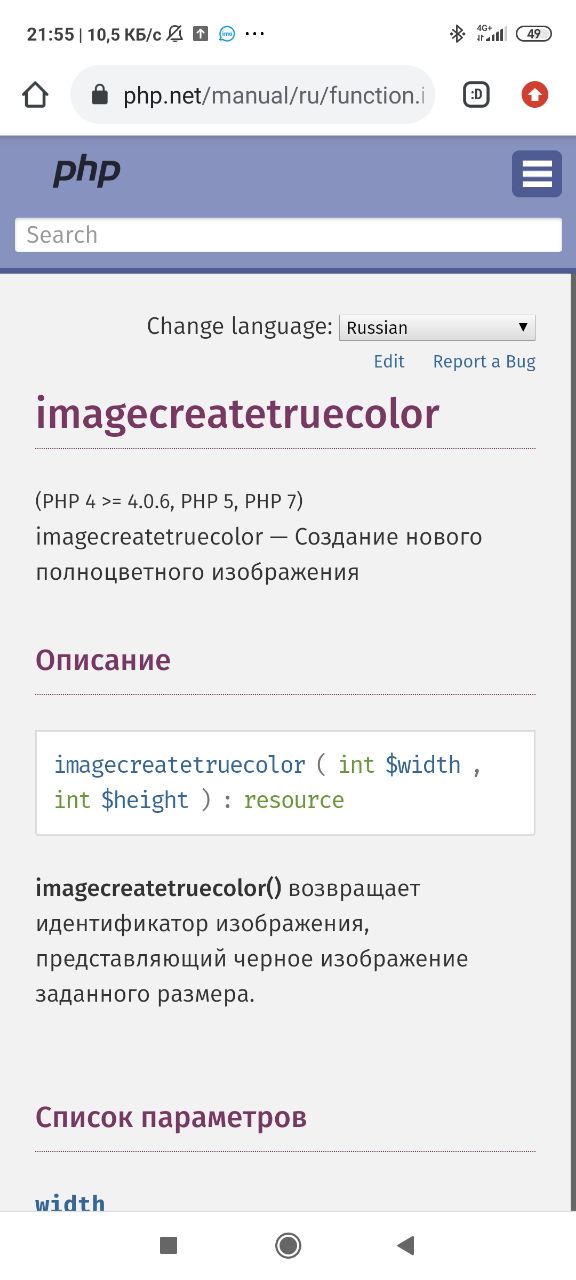
Task: Open the Change language dropdown
Action: [x=438, y=327]
